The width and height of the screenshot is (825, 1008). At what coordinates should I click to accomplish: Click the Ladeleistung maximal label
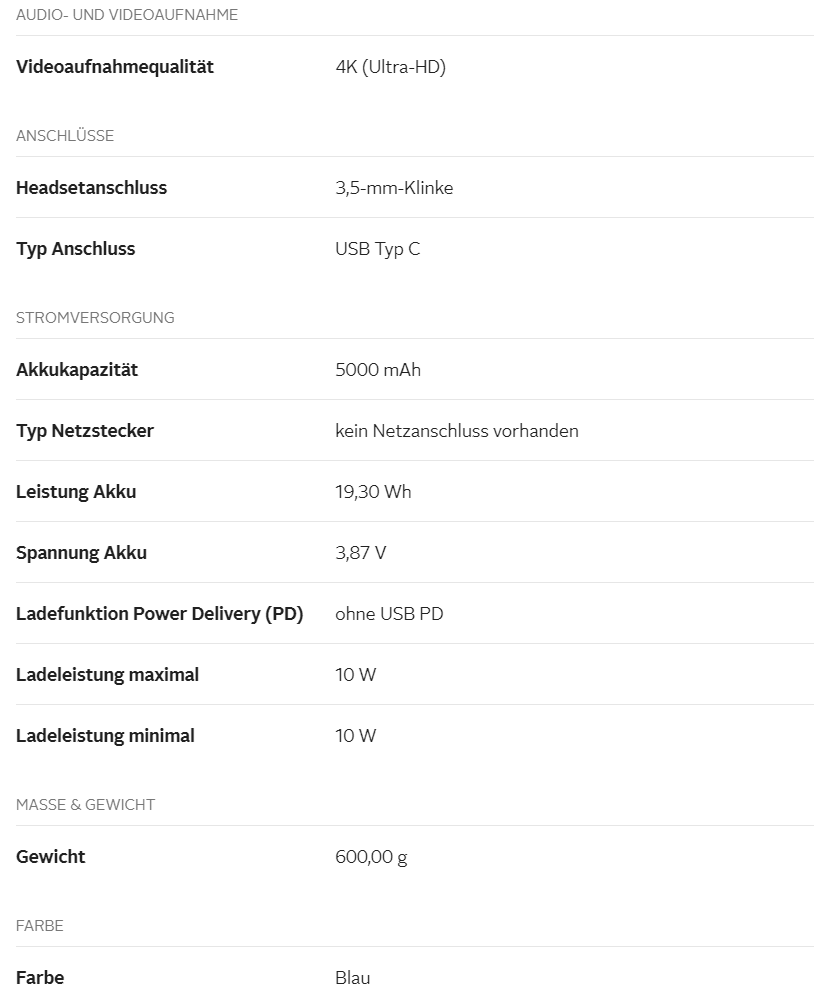tap(107, 675)
